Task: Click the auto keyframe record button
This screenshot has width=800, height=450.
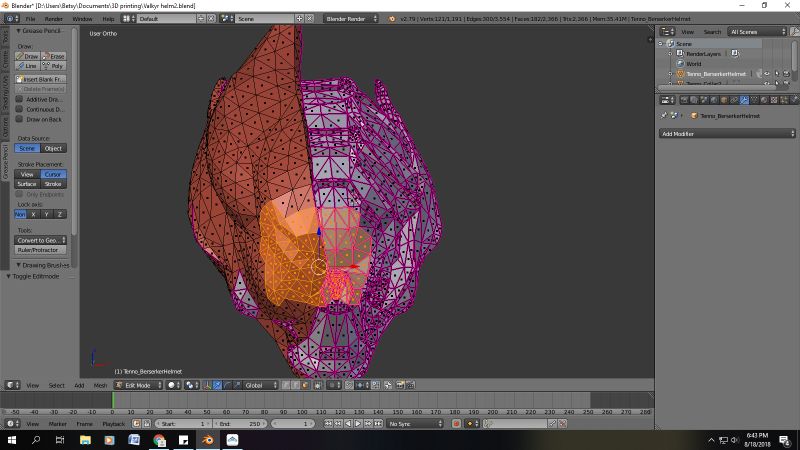Action: (x=456, y=423)
